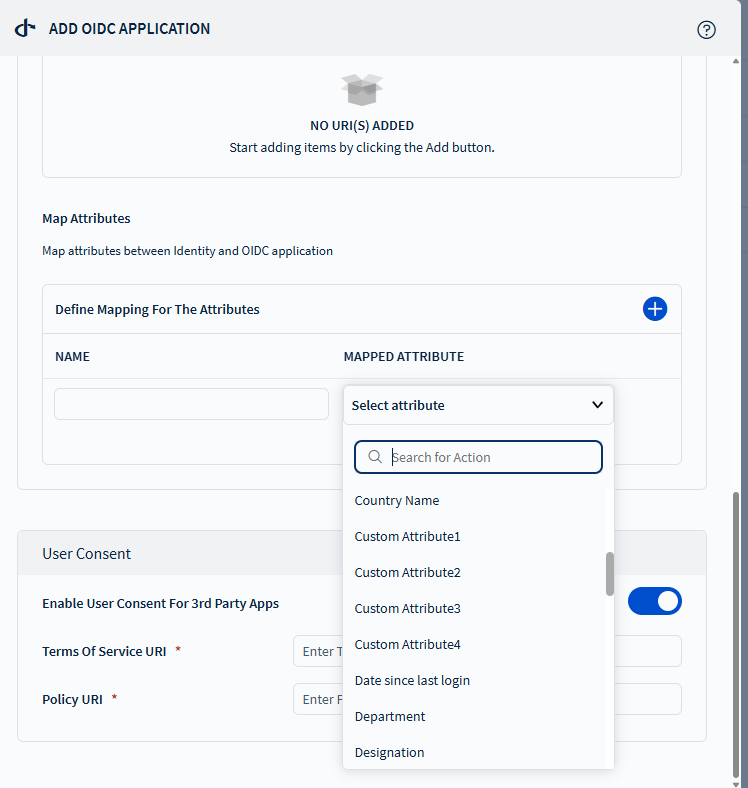Collapse the Select attribute dropdown
The image size is (748, 788).
(x=477, y=405)
